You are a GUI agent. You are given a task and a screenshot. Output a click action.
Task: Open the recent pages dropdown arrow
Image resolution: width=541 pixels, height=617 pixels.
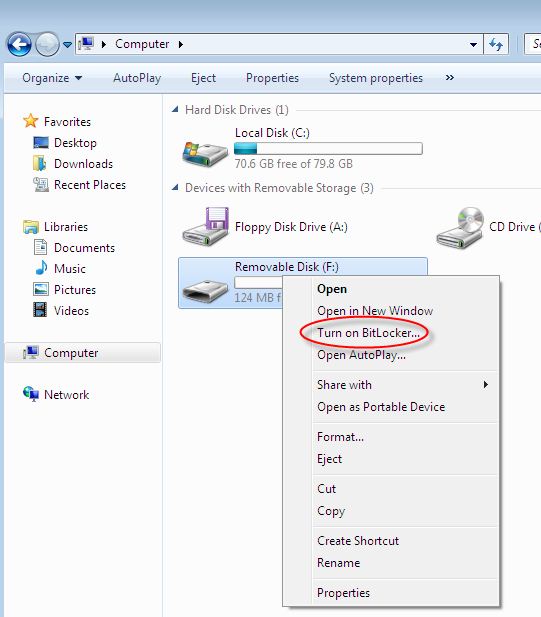[x=67, y=44]
